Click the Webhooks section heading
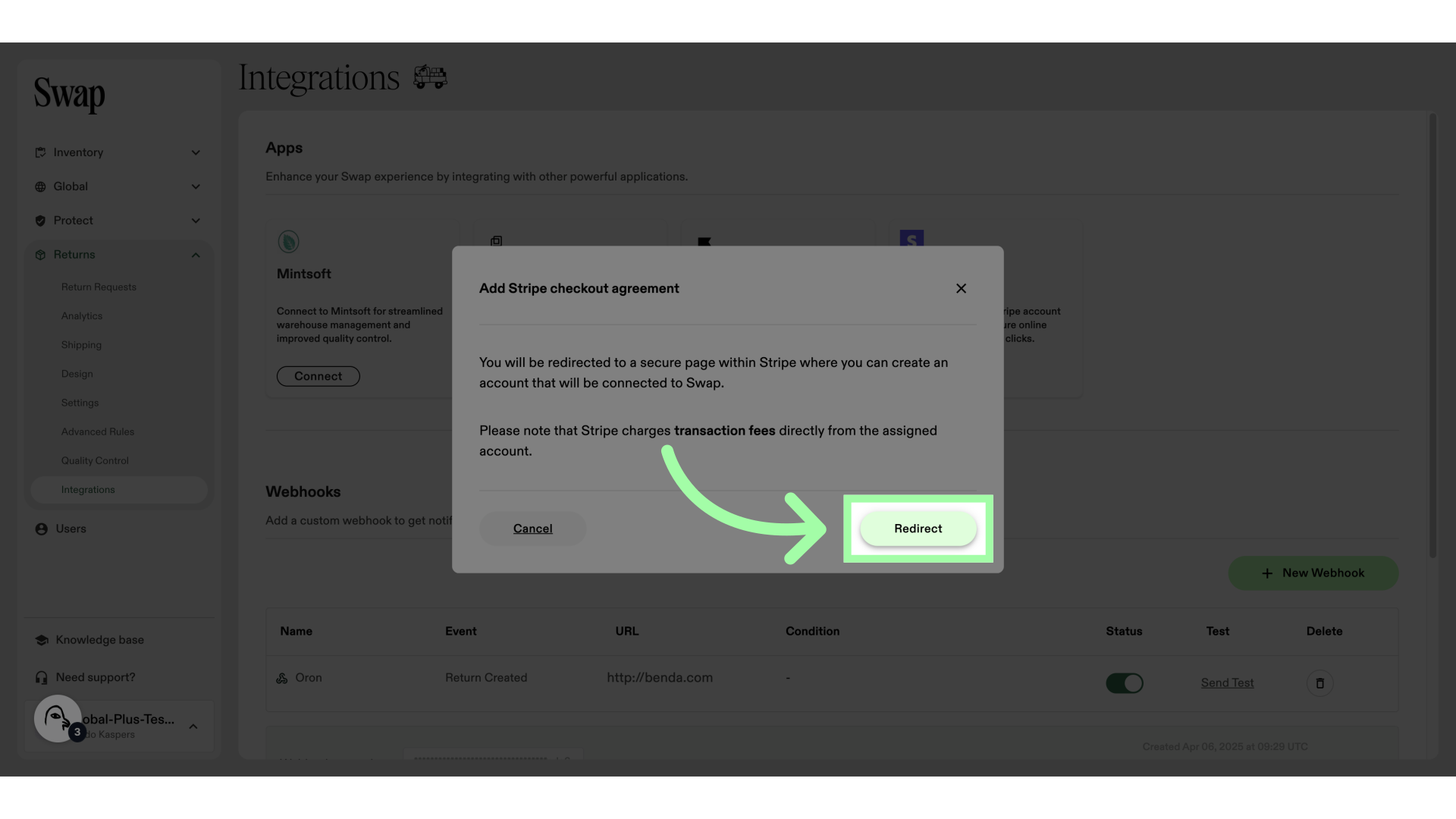The height and width of the screenshot is (819, 1456). click(x=303, y=491)
